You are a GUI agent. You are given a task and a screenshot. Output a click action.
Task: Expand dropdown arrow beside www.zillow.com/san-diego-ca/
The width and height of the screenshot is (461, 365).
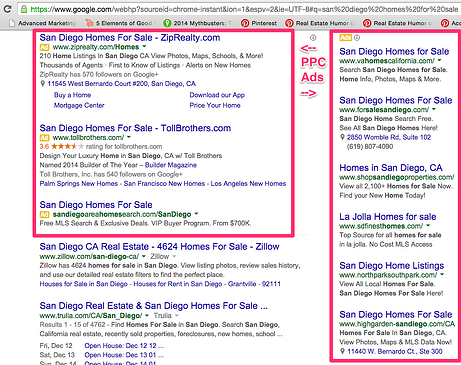[x=144, y=256]
